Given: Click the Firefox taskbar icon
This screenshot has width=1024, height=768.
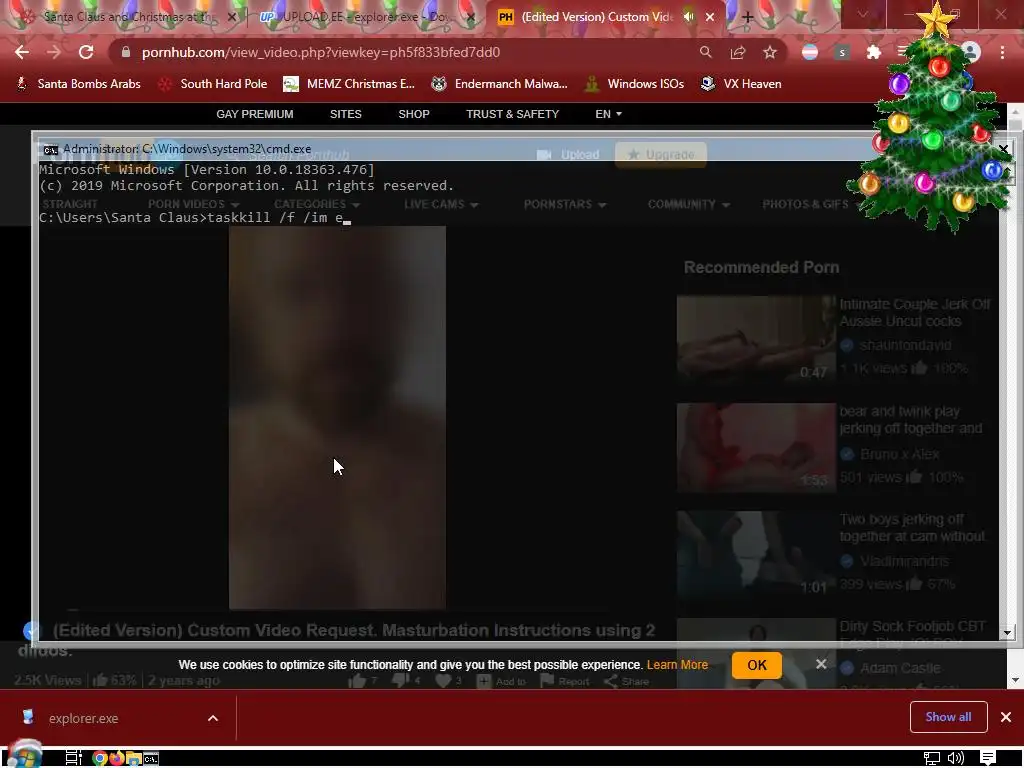Looking at the screenshot, I should pos(117,758).
